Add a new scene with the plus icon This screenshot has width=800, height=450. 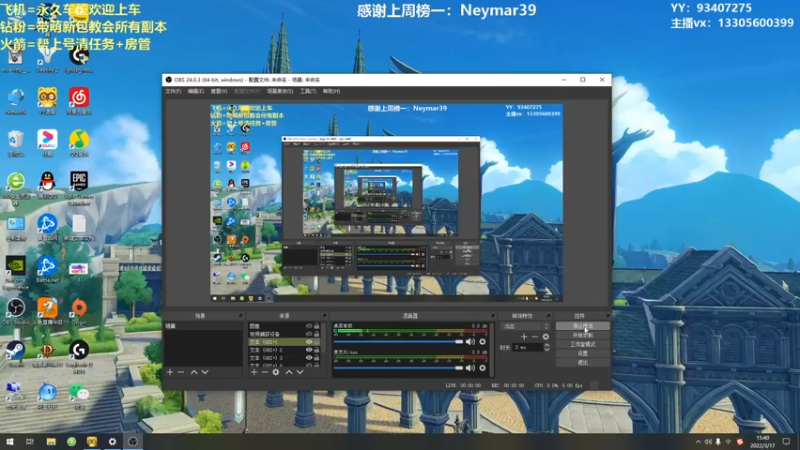pos(170,372)
